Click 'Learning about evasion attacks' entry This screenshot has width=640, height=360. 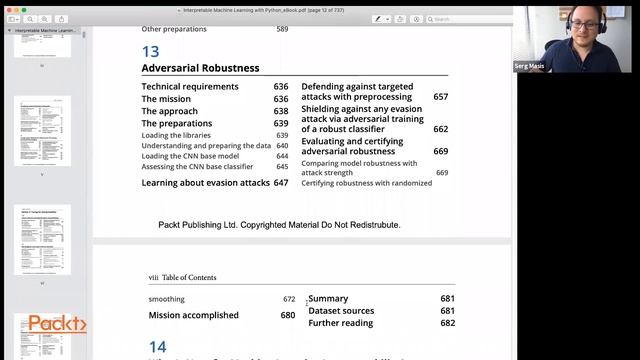coord(205,183)
